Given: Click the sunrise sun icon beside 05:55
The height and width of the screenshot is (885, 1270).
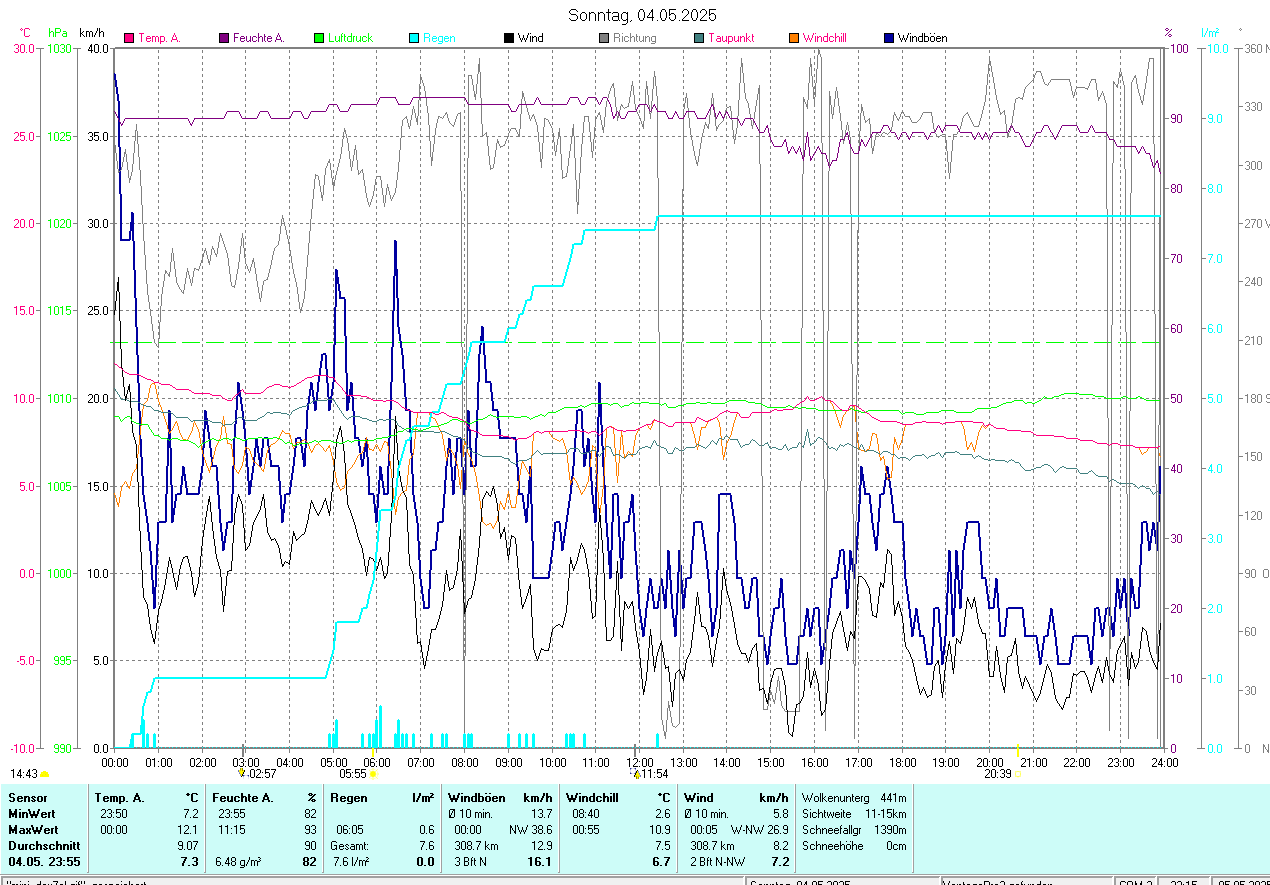Looking at the screenshot, I should tap(373, 774).
